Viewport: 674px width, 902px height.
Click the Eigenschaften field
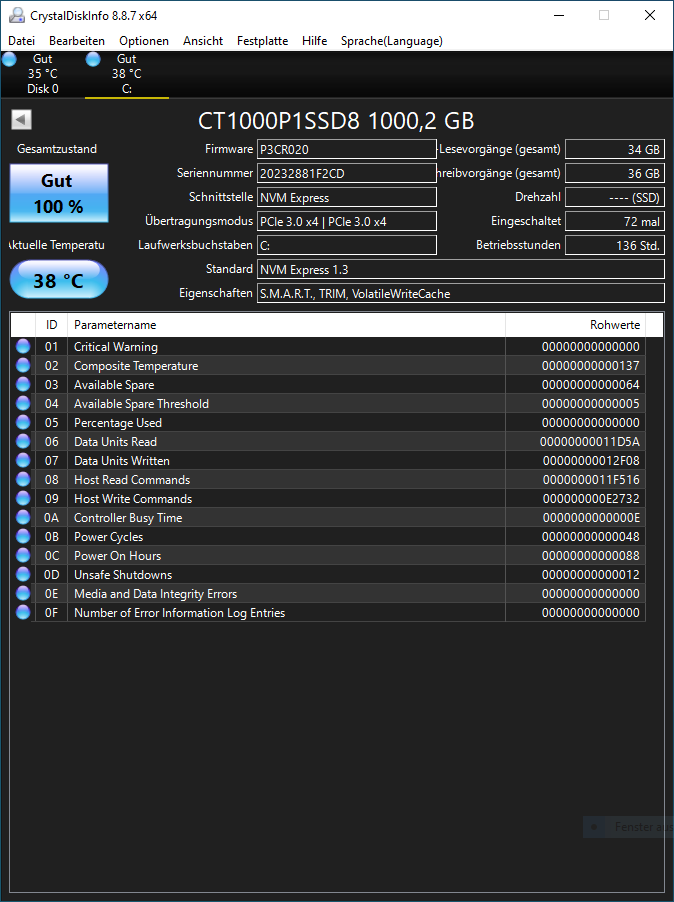coord(461,293)
